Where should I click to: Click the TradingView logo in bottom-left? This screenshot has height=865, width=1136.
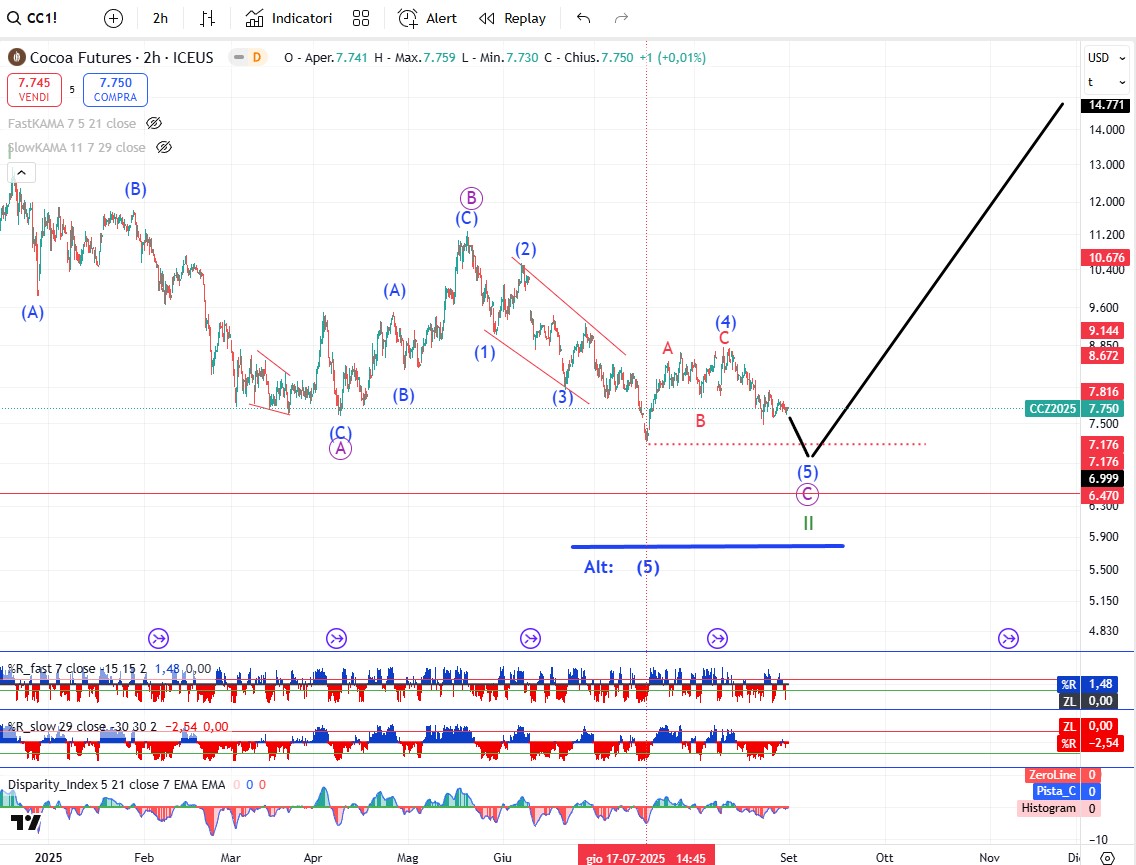[26, 822]
